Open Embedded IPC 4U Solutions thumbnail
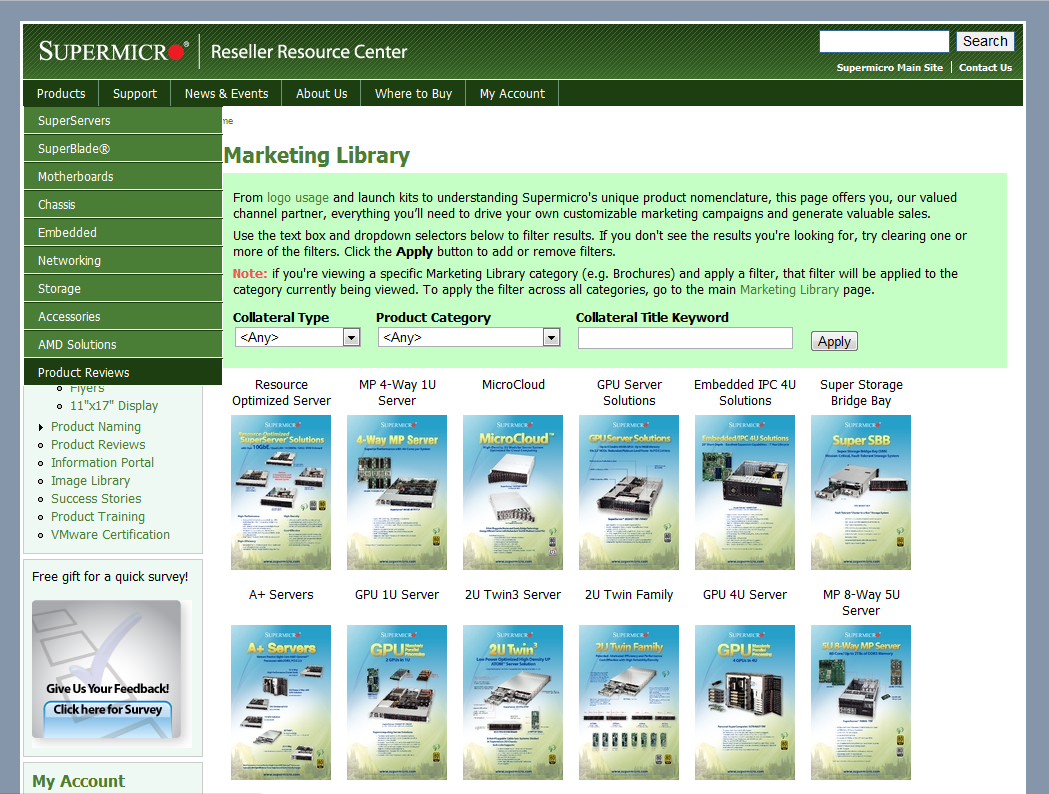 click(745, 492)
